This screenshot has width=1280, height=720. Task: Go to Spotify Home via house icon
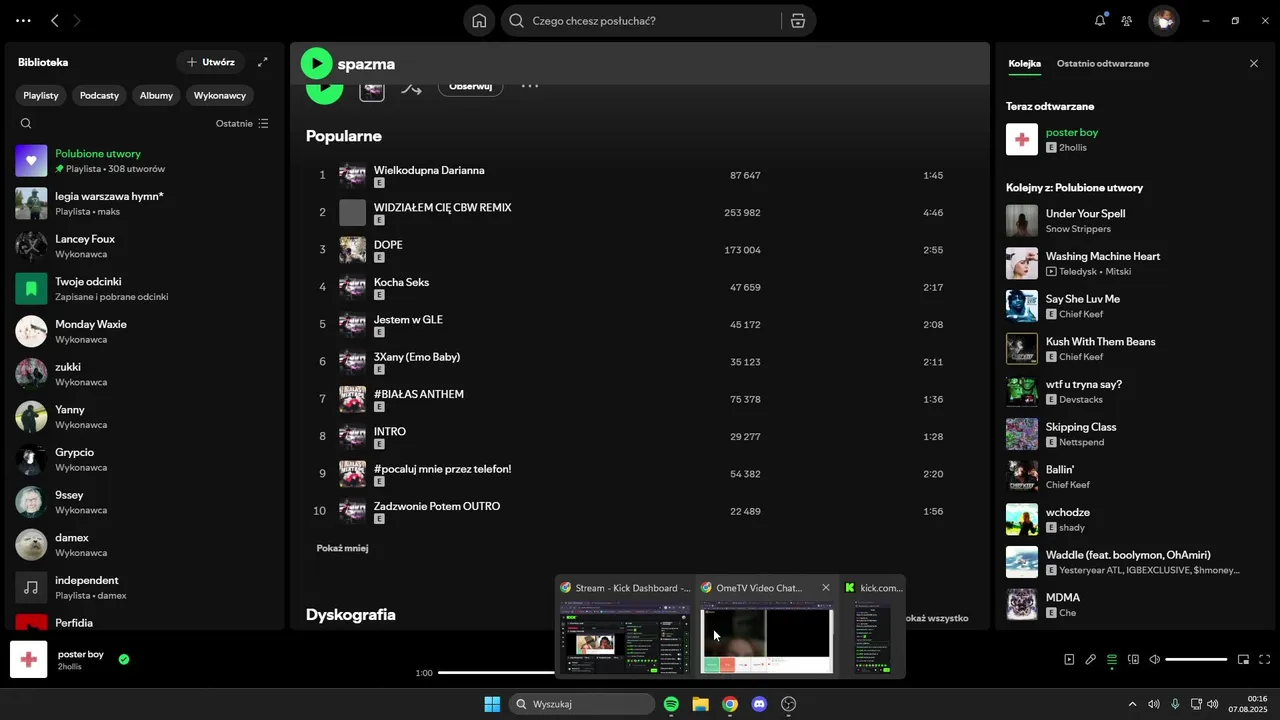pos(480,20)
